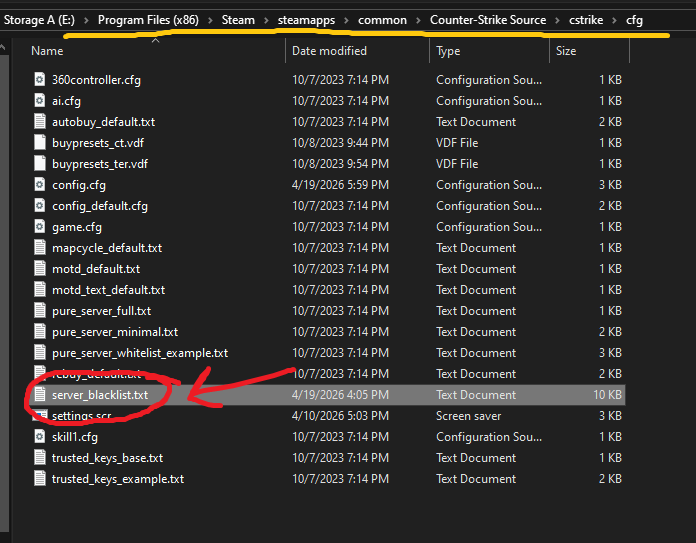696x543 pixels.
Task: Go to the steamapps folder breadcrumb
Action: pos(306,20)
